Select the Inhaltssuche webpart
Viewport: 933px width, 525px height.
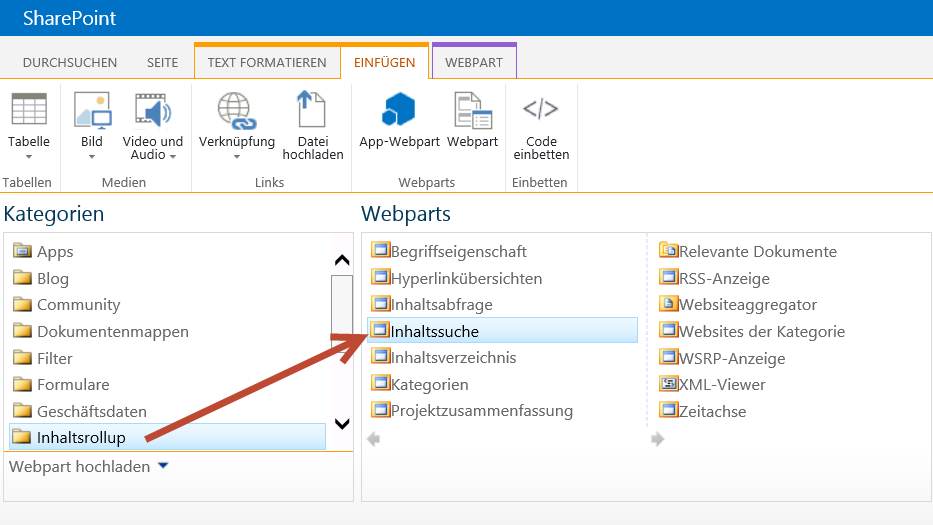(503, 330)
